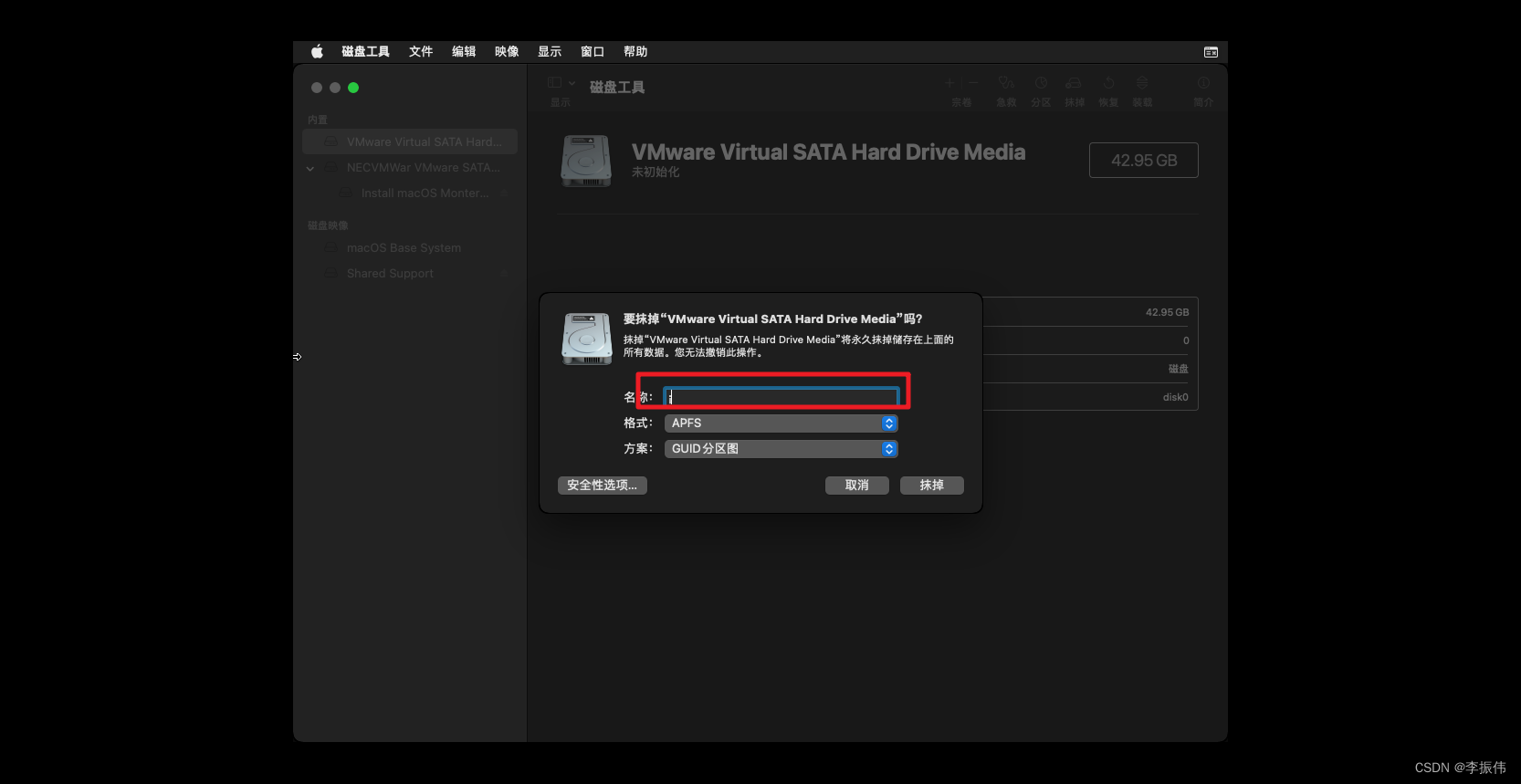
Task: Collapse the NECVMWar VMware SATA disk tree
Action: point(310,168)
